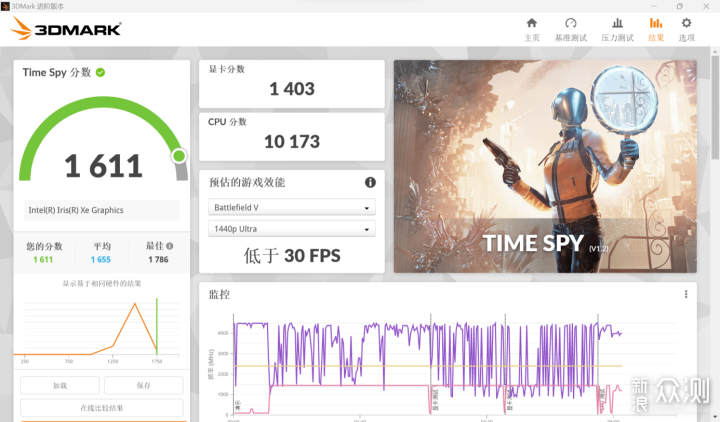This screenshot has width=720, height=422.
Task: Open the Benchmark tests tab
Action: coord(571,29)
